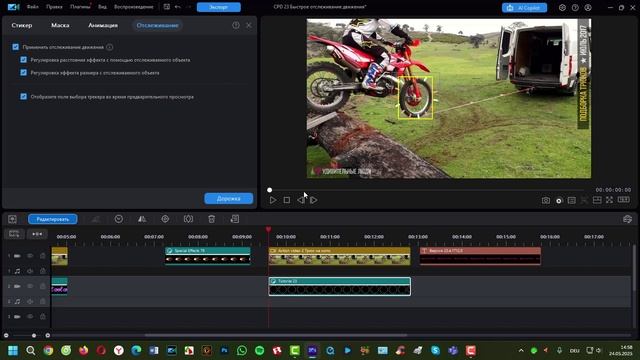Select the Special Effects clip on track 1
This screenshot has height=360, width=640.
coord(208,256)
